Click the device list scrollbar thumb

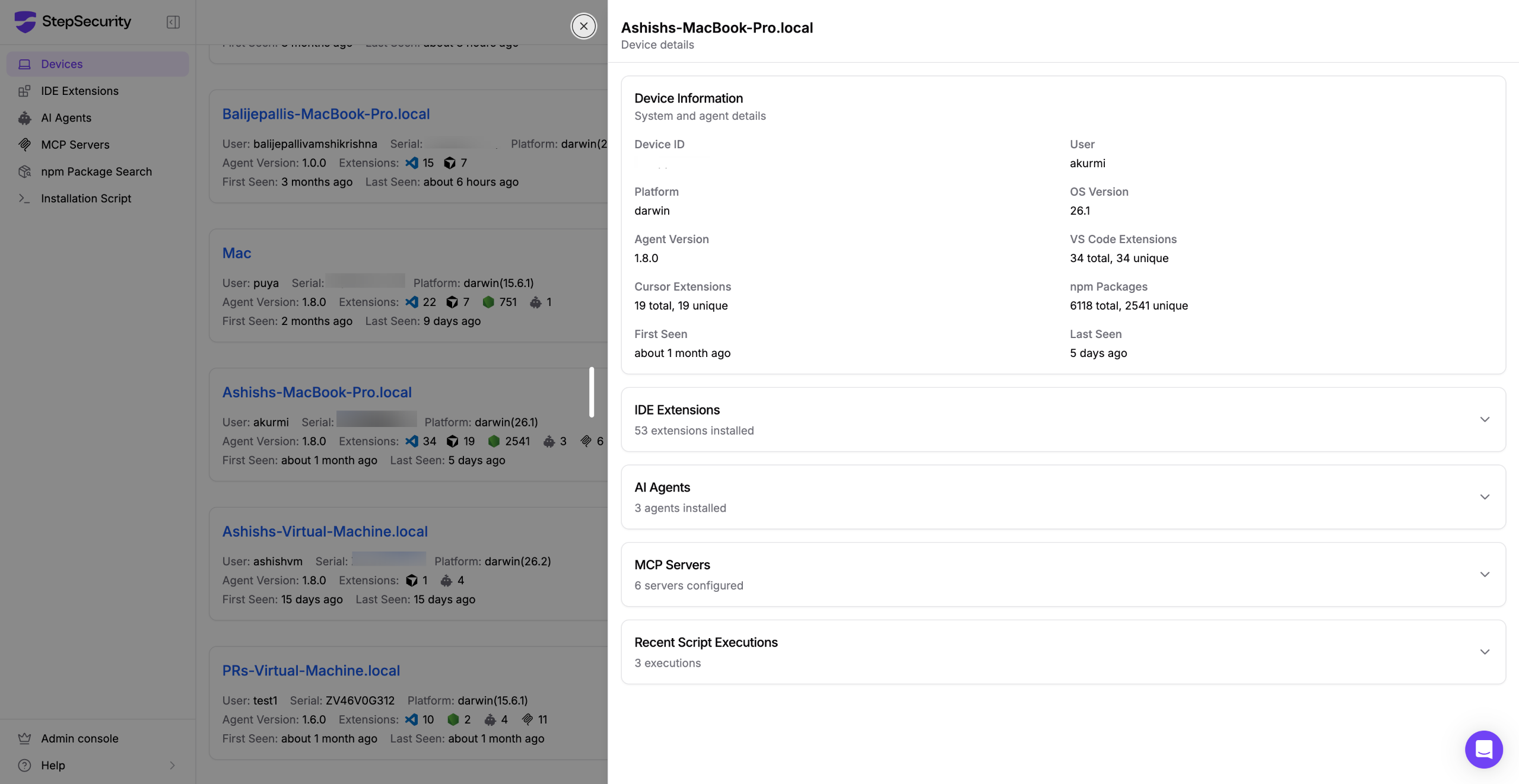point(591,392)
